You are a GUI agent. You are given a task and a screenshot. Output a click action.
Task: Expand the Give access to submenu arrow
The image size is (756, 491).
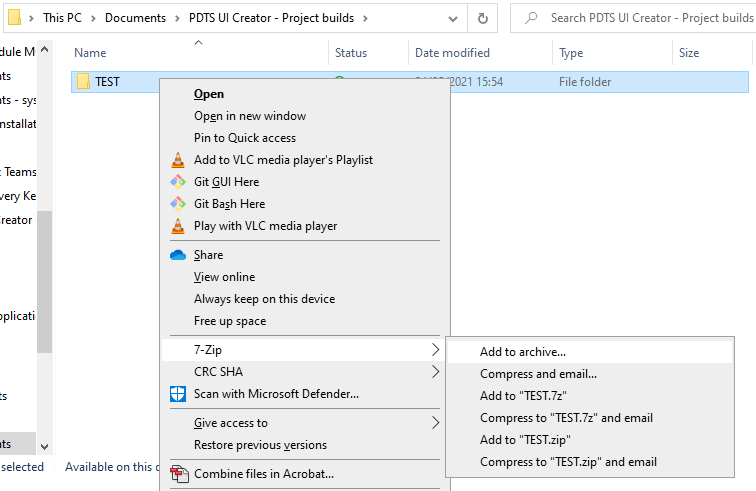(x=435, y=423)
